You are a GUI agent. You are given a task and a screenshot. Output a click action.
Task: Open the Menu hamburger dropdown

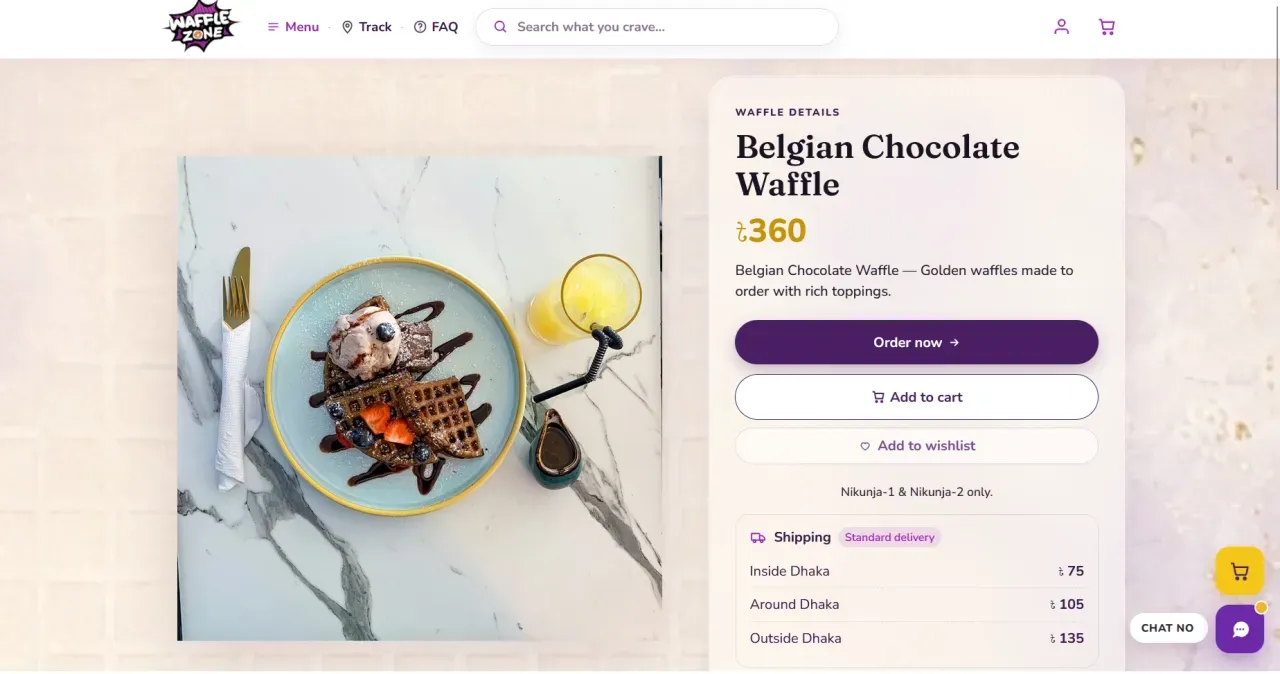(293, 27)
